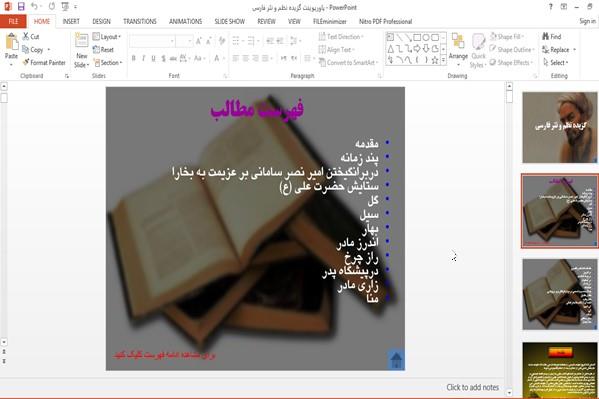Toggle Align Right paragraph alignment
The height and width of the screenshot is (399, 599).
[256, 58]
